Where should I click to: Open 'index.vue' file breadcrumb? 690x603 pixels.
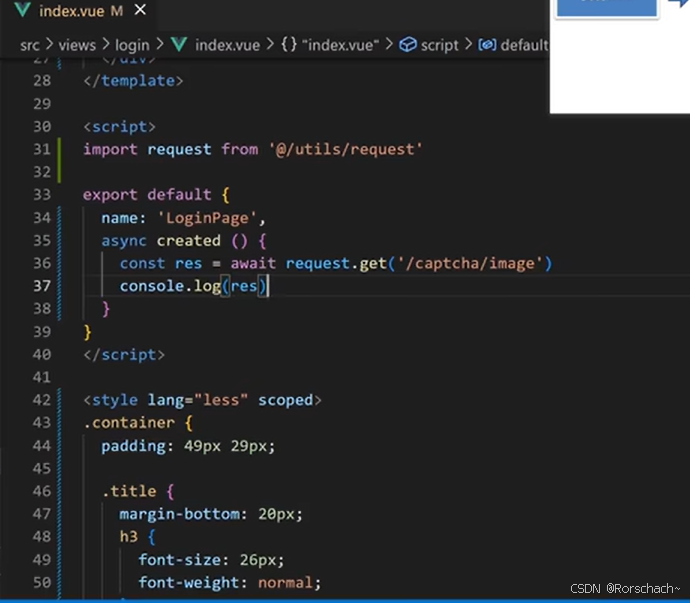pos(228,45)
